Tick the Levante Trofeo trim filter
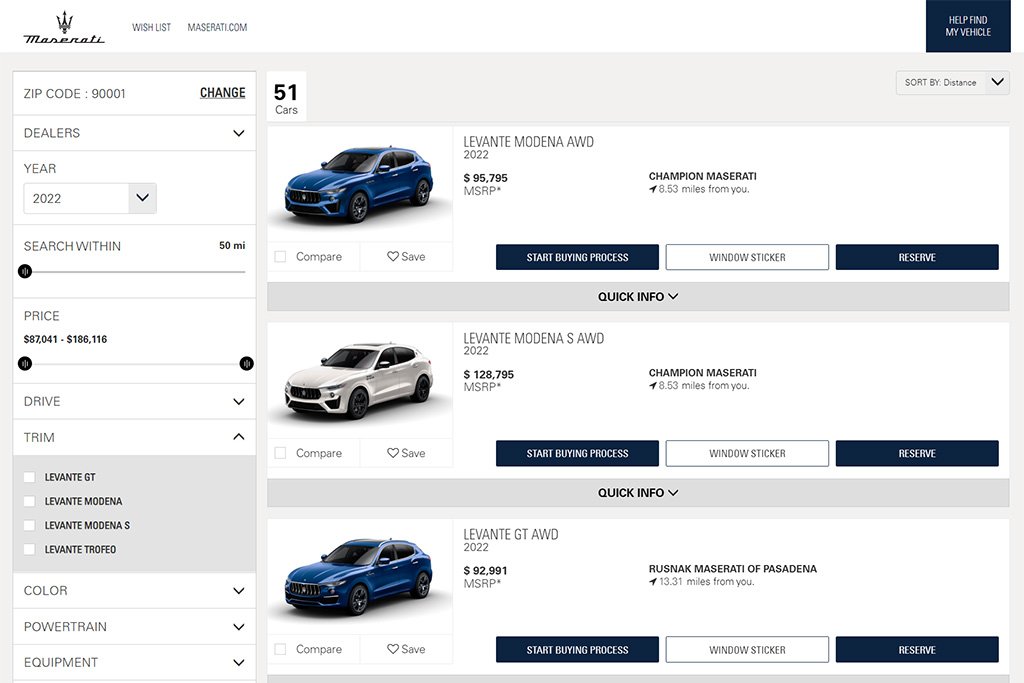The image size is (1024, 683). point(29,550)
